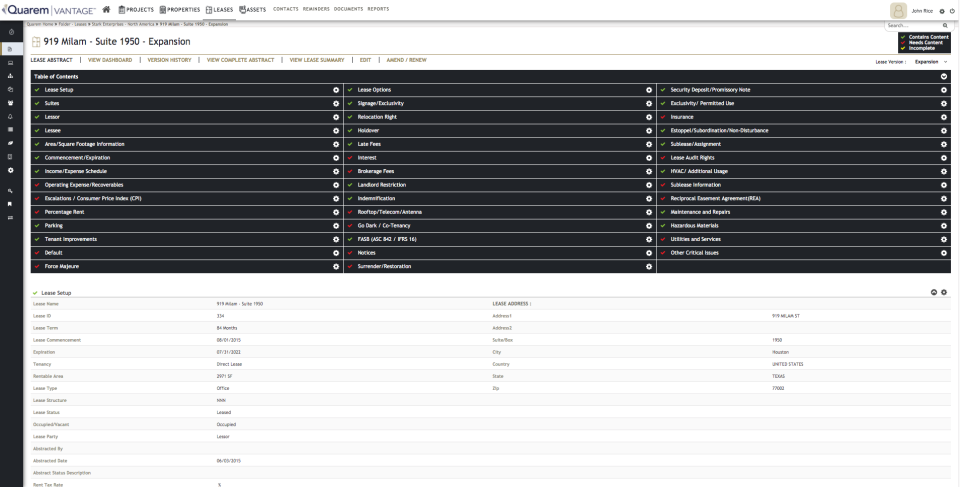
Task: Open View Dashboard link
Action: click(x=110, y=60)
